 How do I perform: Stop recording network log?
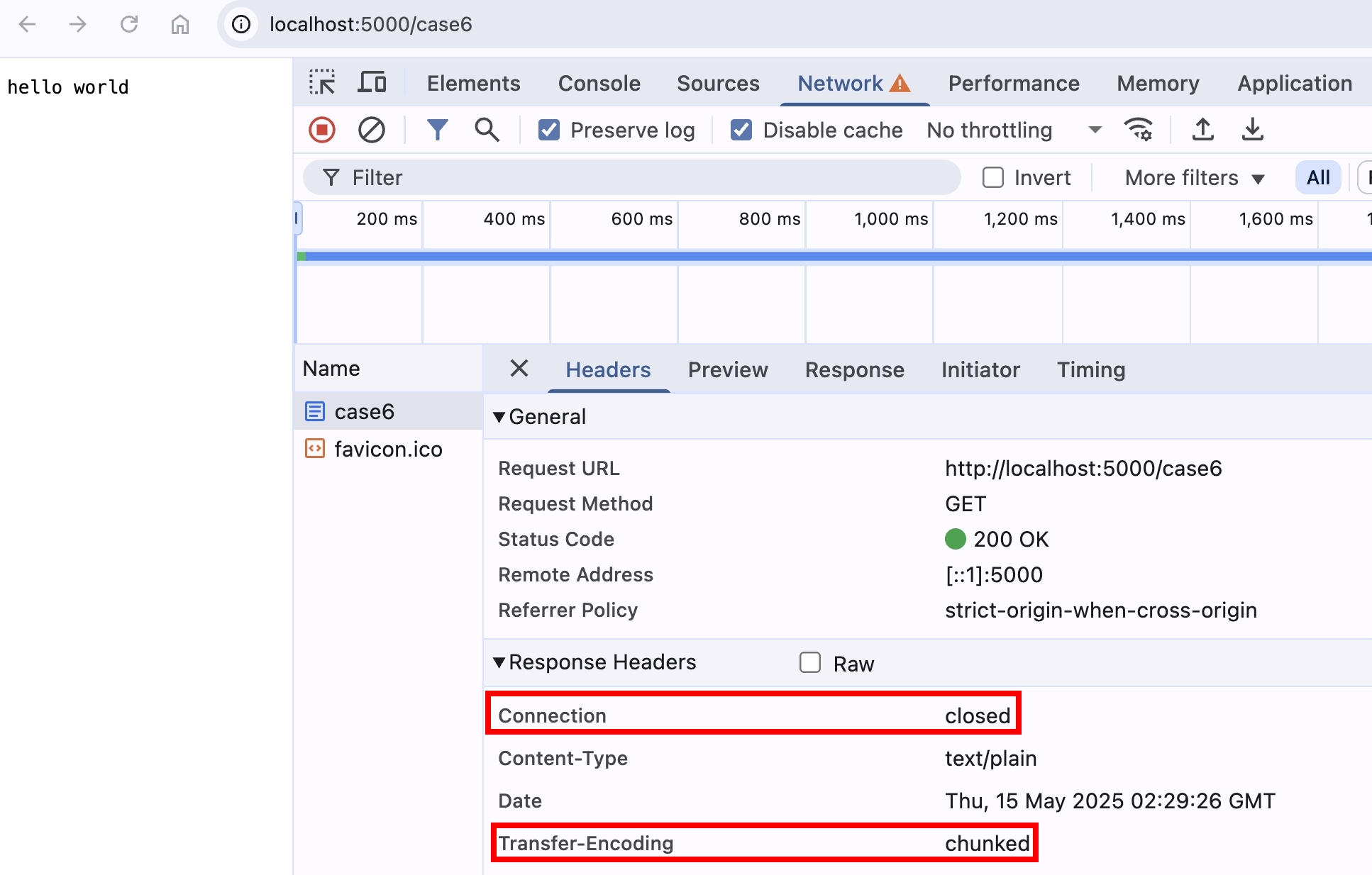click(x=322, y=130)
